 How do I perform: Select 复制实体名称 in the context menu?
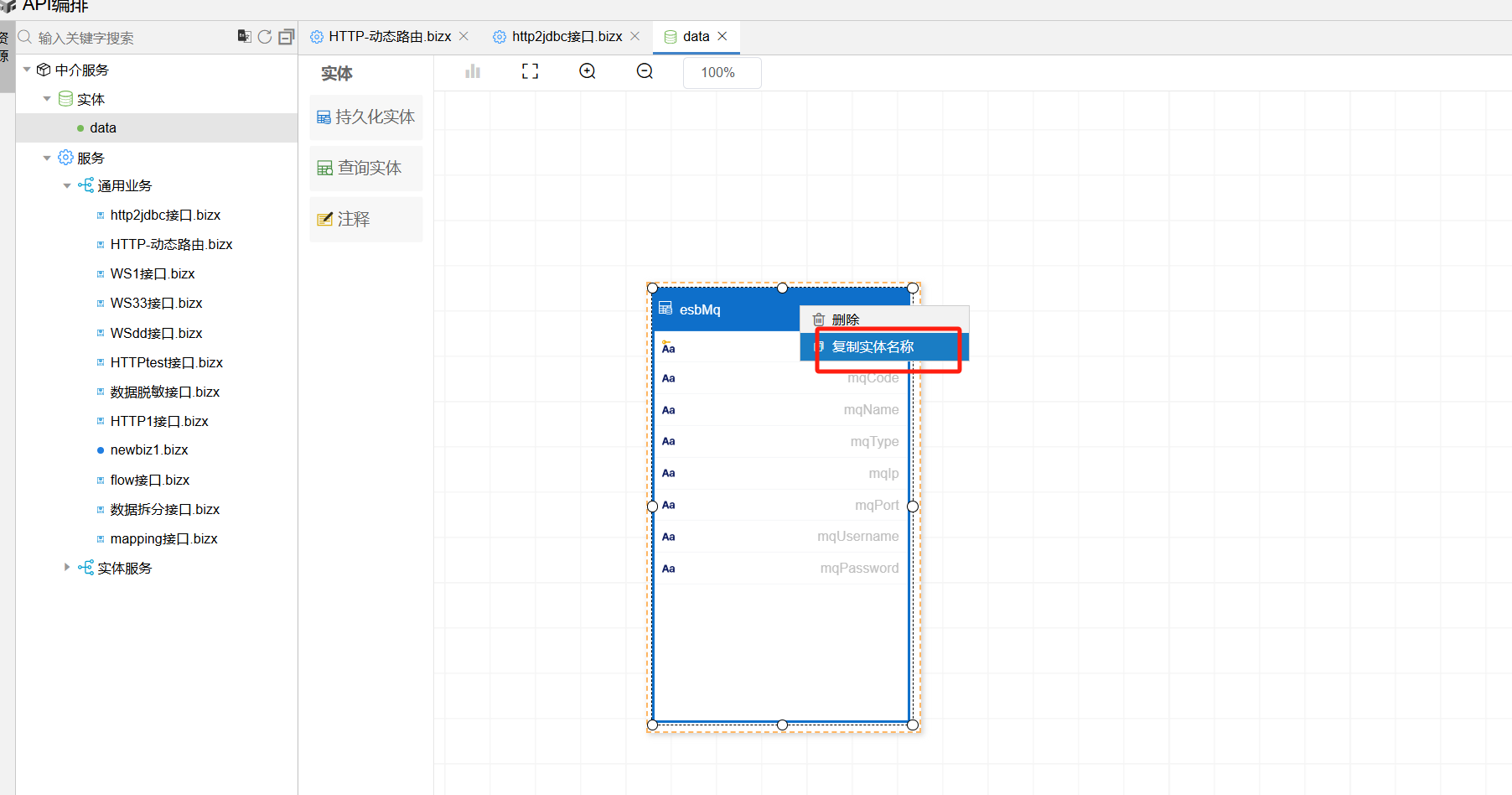pos(873,346)
